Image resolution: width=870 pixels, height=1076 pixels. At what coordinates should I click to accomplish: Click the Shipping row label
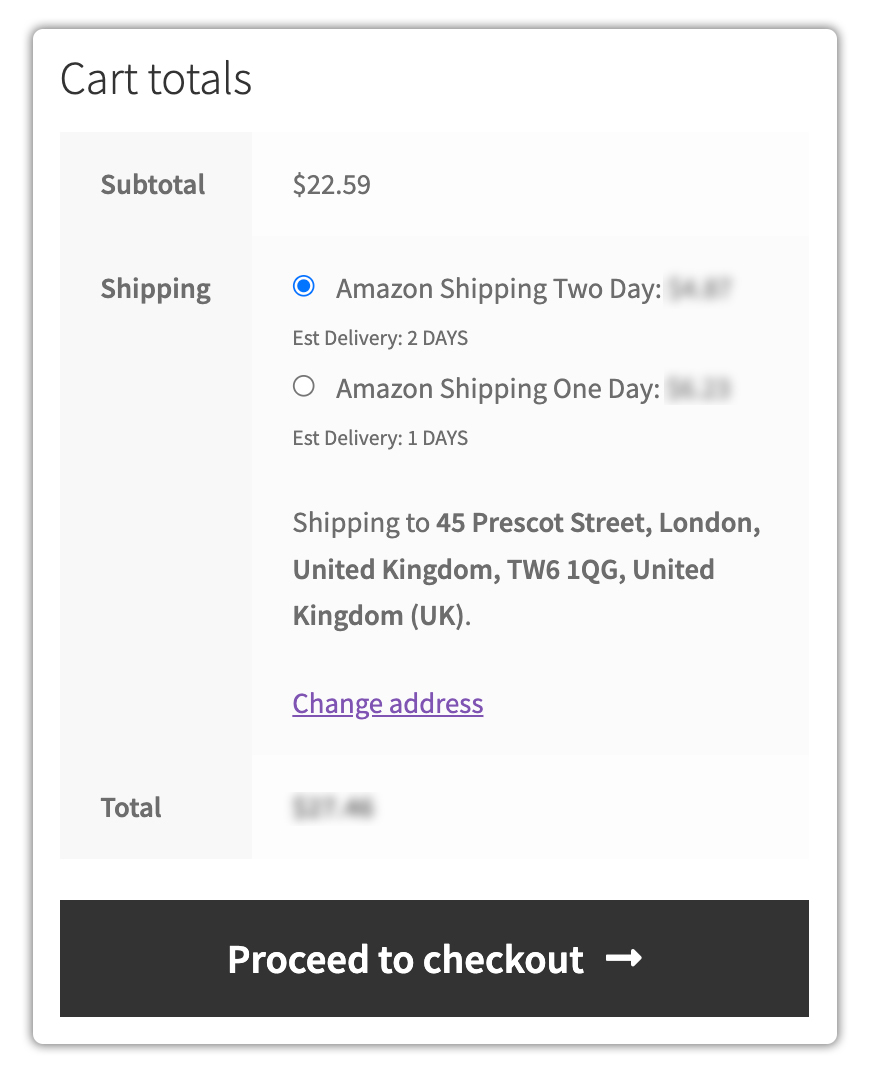(155, 288)
